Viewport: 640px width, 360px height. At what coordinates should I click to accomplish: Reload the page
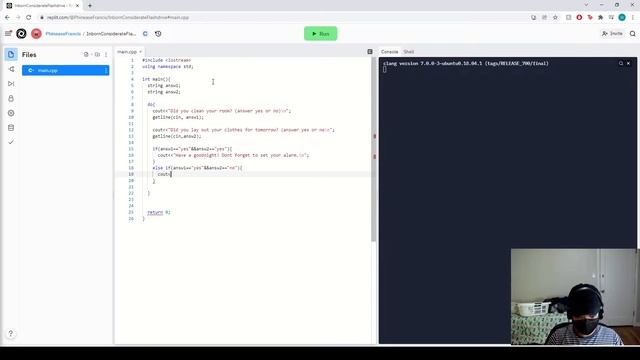tap(29, 18)
